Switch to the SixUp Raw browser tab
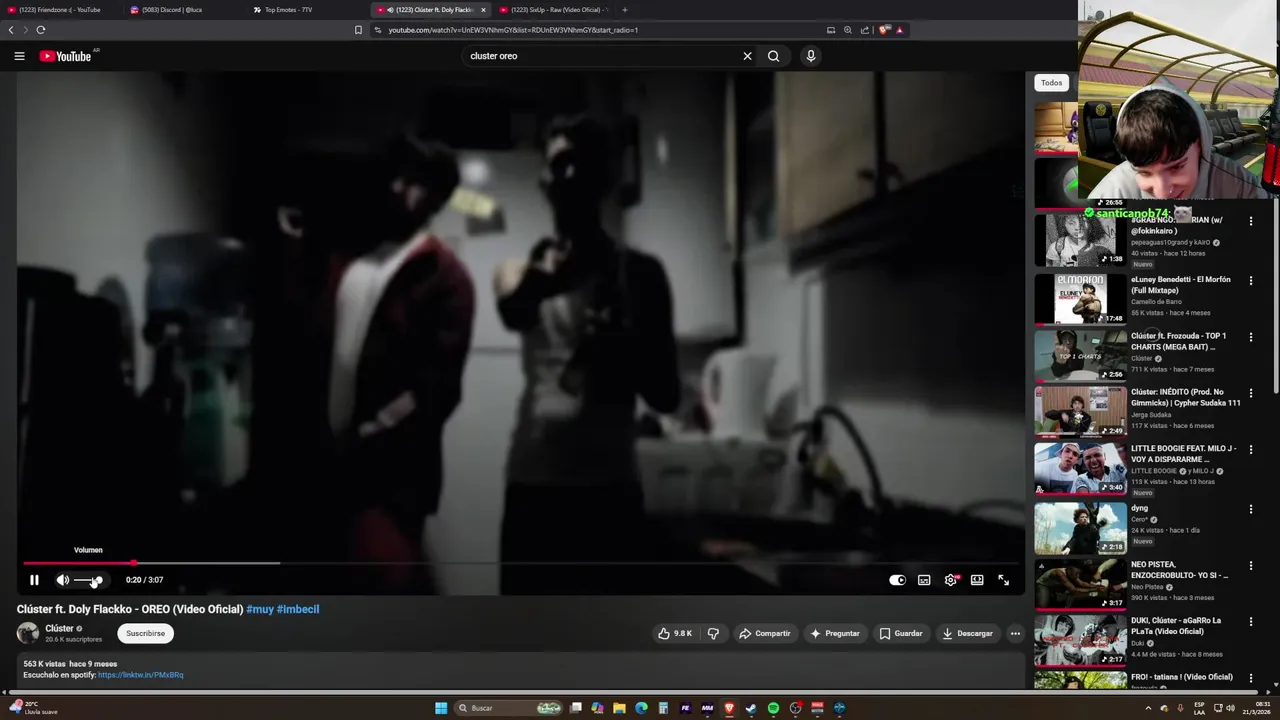The width and height of the screenshot is (1280, 720). (552, 10)
